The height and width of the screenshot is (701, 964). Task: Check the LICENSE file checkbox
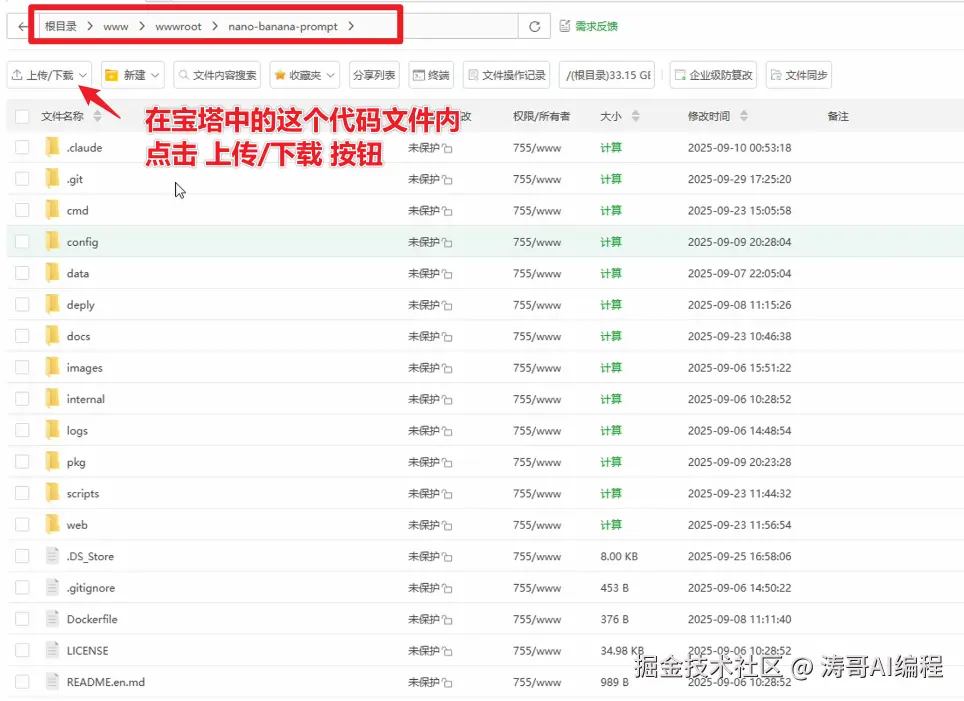[x=22, y=651]
